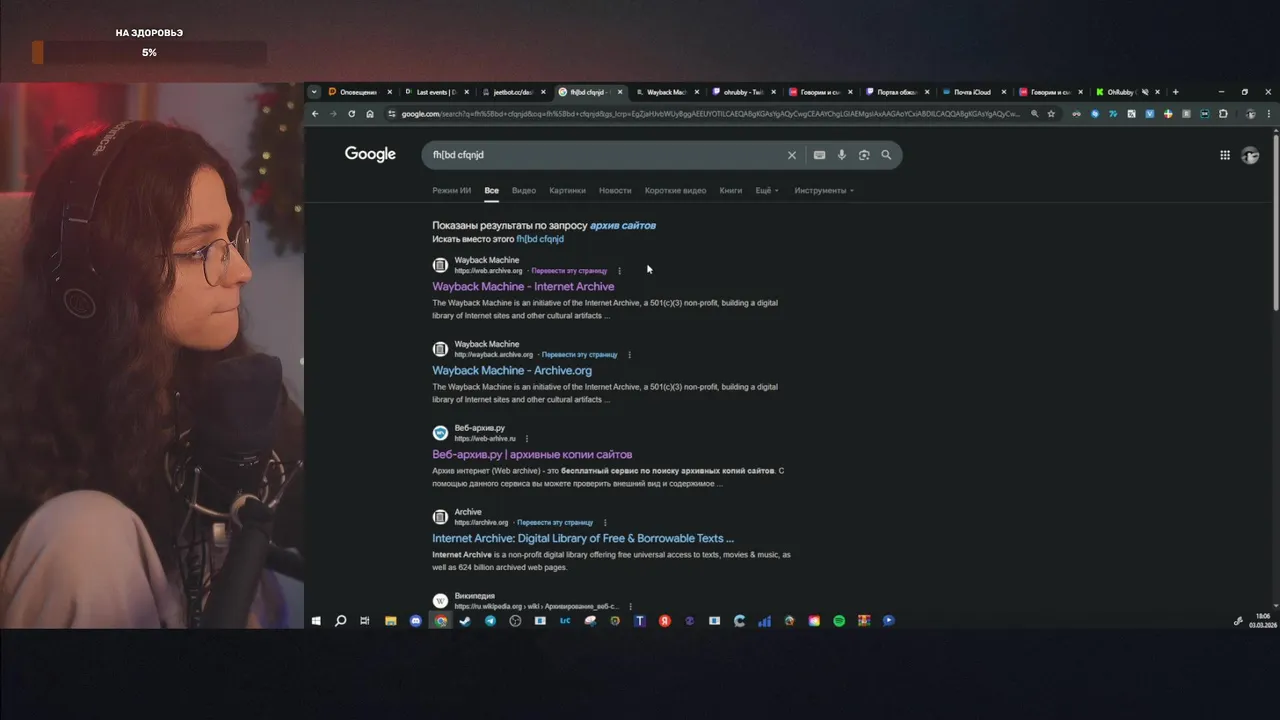Click the taskbar clock showing 18:06
This screenshot has height=720, width=1280.
coord(1263,621)
